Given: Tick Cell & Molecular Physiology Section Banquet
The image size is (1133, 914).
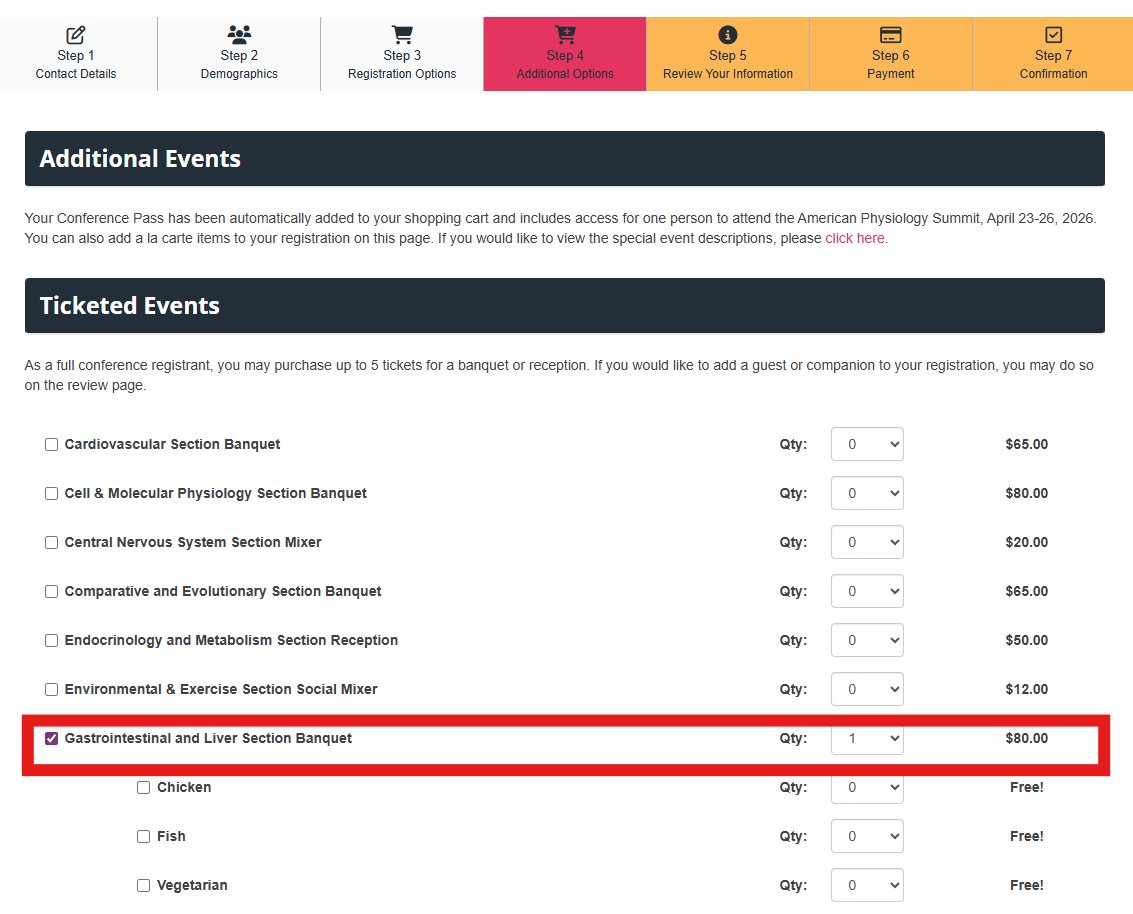Looking at the screenshot, I should coord(51,493).
